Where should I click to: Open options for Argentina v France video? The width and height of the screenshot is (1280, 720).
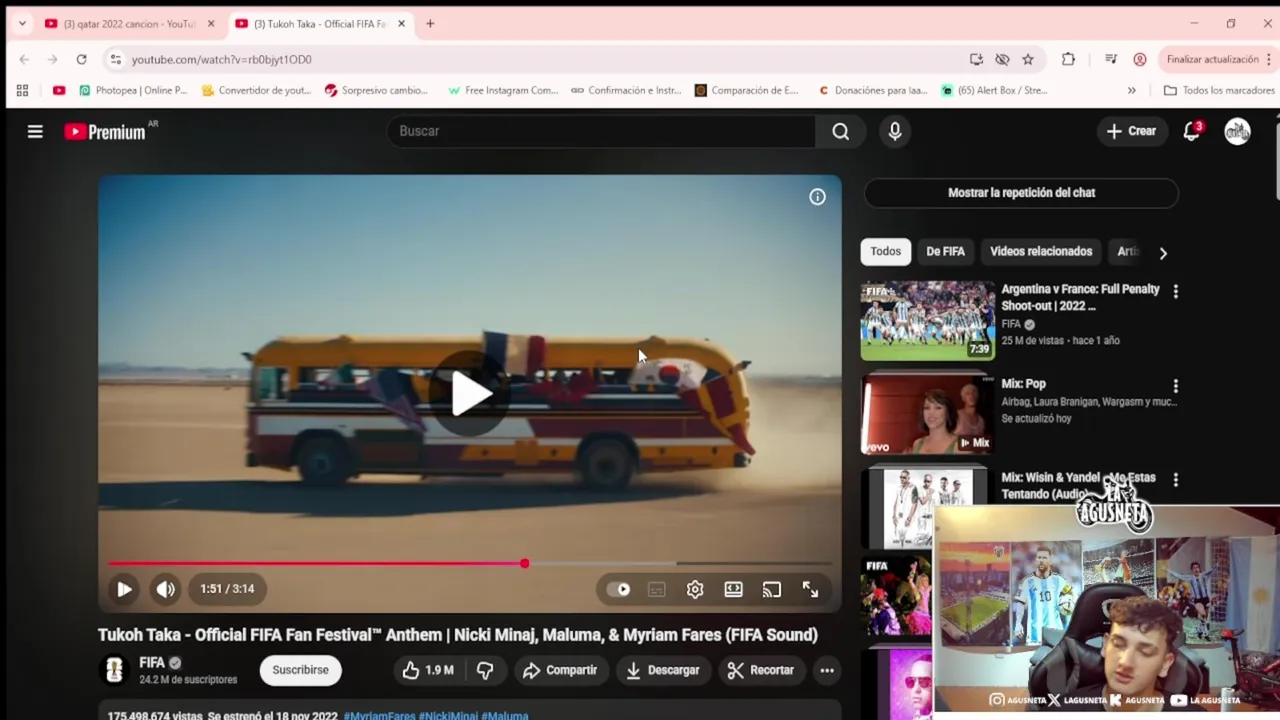1176,291
